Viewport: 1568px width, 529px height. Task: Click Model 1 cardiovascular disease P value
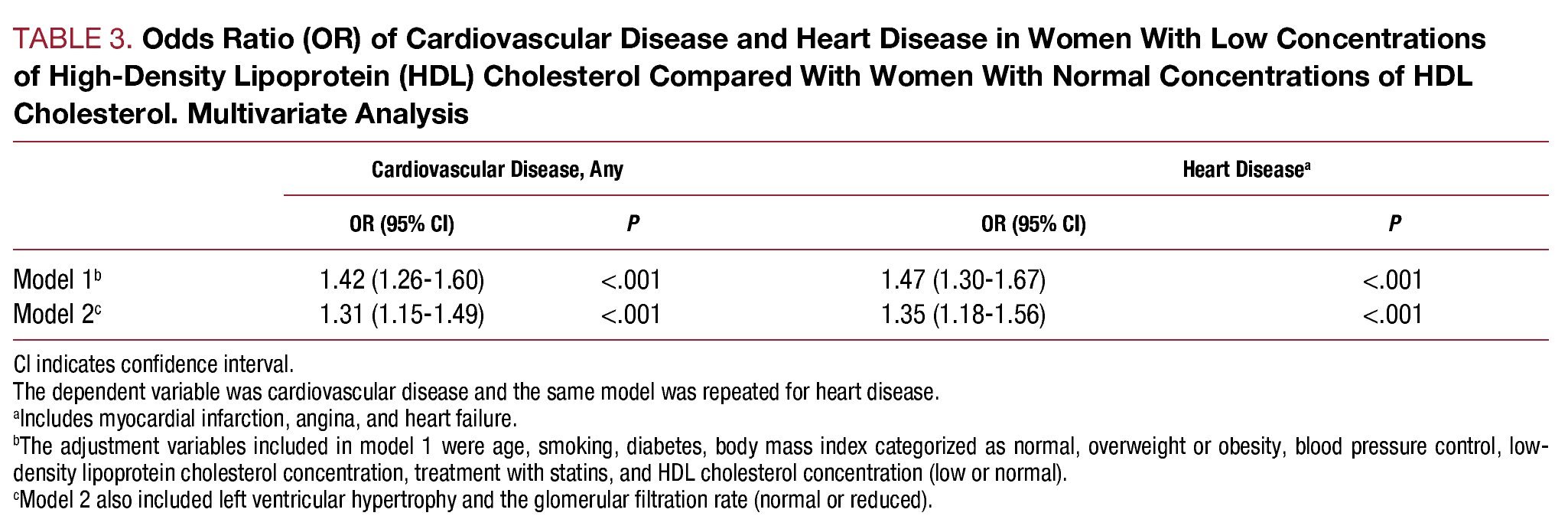click(631, 280)
